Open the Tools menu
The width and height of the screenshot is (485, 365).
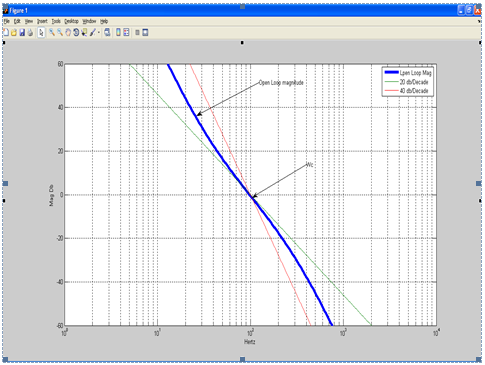[56, 21]
